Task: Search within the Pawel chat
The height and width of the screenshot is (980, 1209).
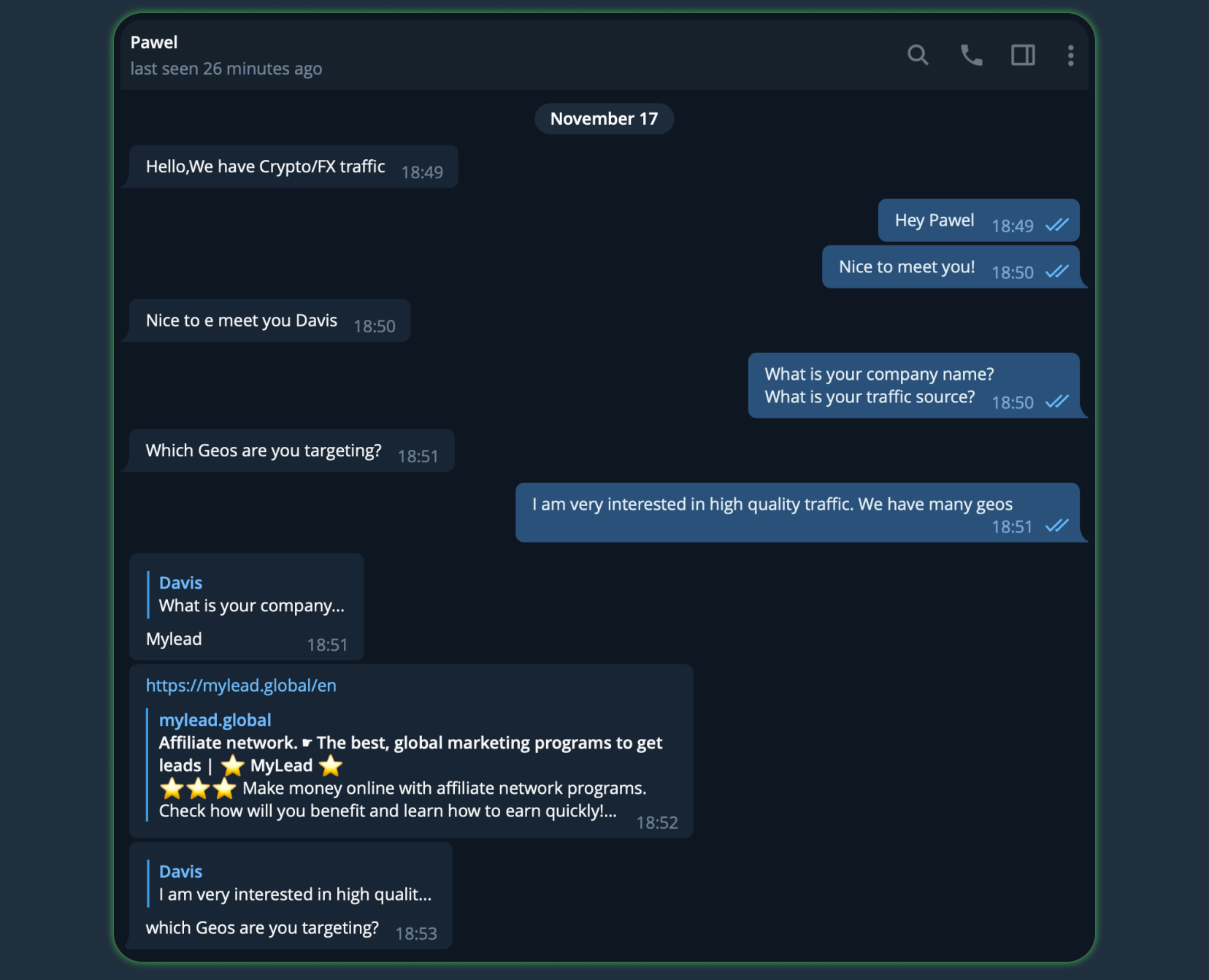Action: pyautogui.click(x=918, y=55)
